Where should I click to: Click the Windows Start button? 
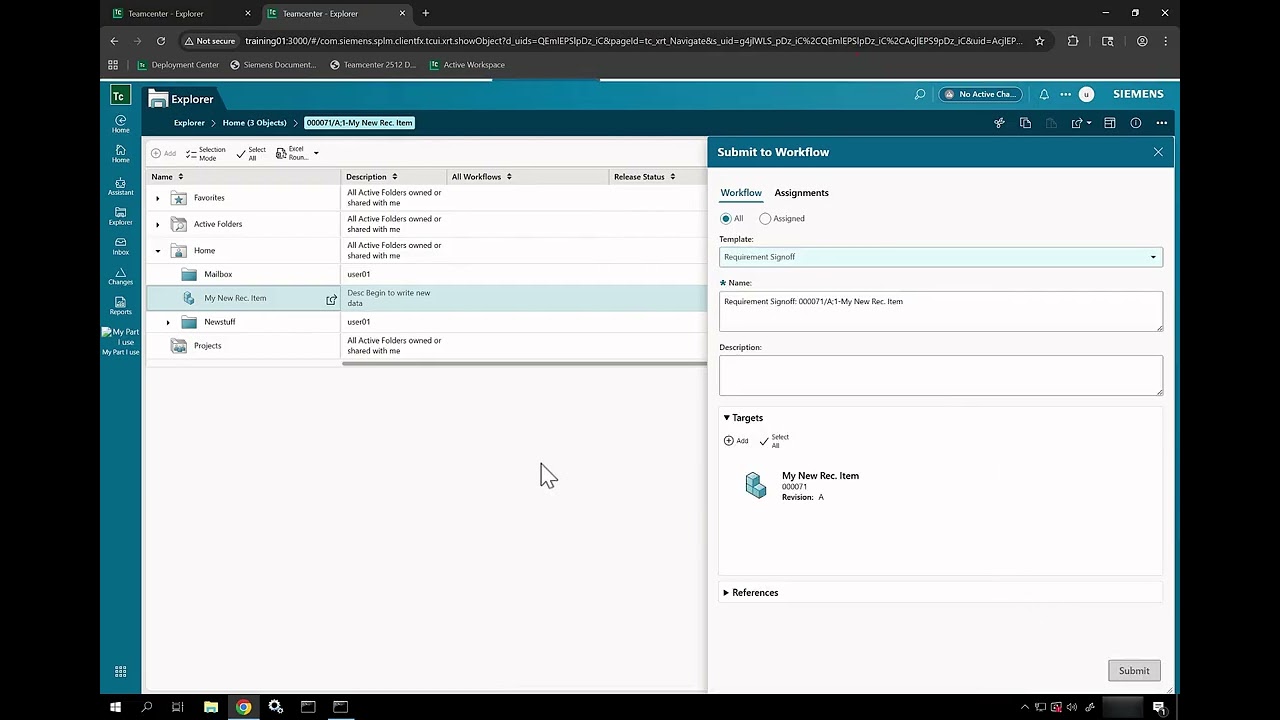pos(115,707)
